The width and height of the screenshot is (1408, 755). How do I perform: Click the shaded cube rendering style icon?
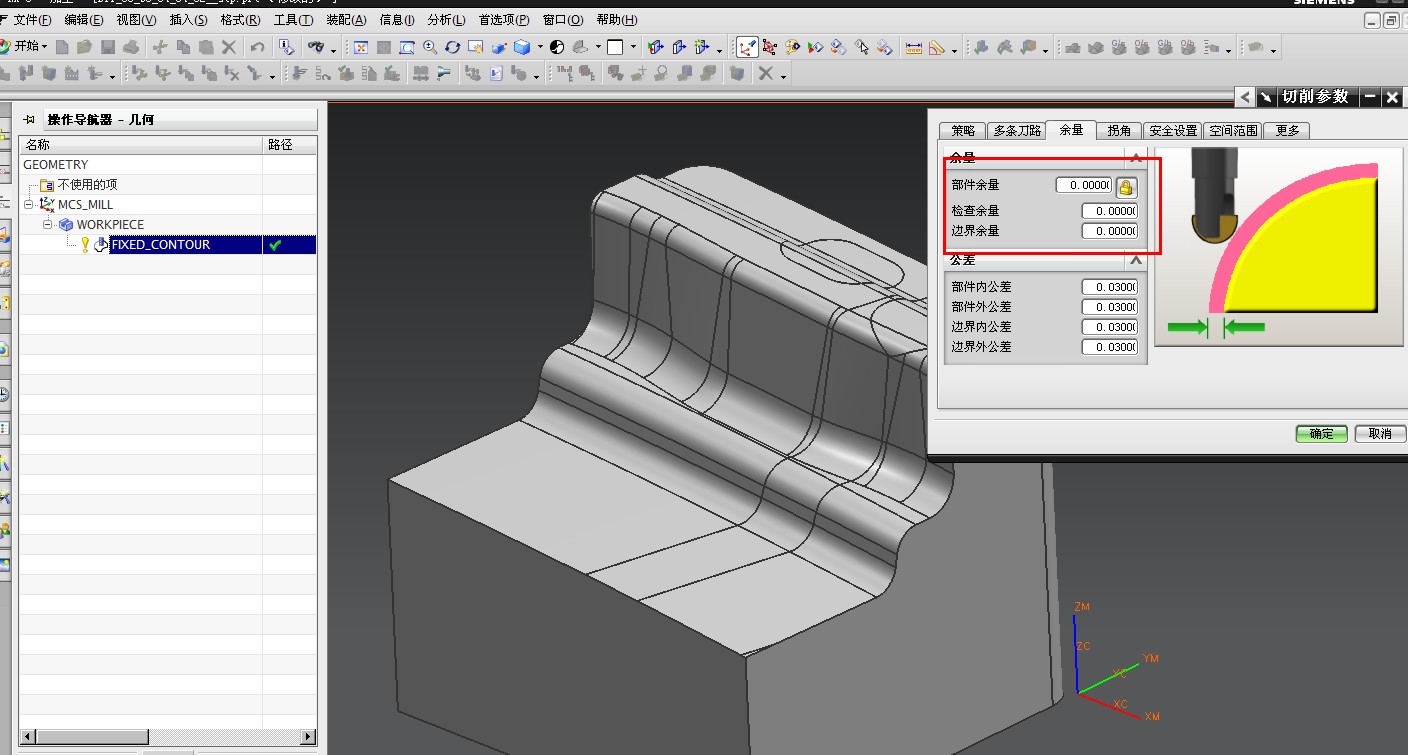(x=522, y=47)
